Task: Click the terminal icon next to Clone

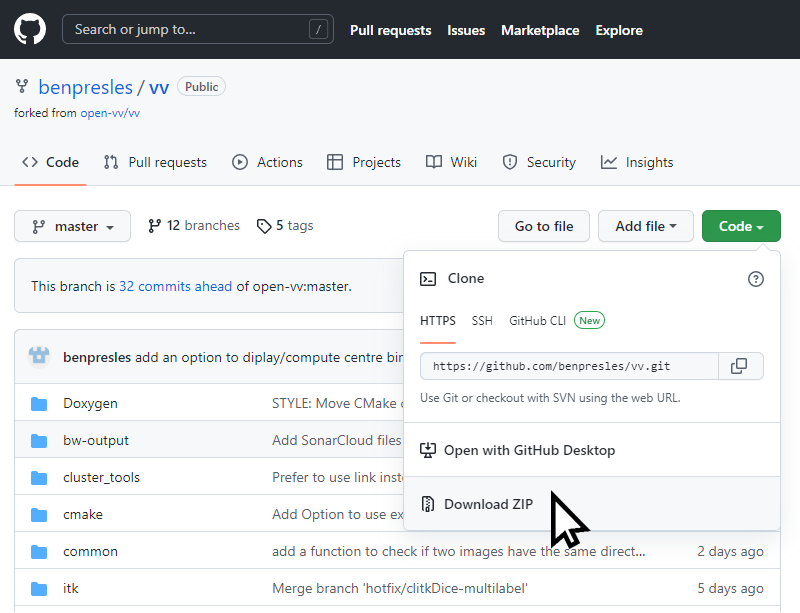Action: tap(428, 279)
